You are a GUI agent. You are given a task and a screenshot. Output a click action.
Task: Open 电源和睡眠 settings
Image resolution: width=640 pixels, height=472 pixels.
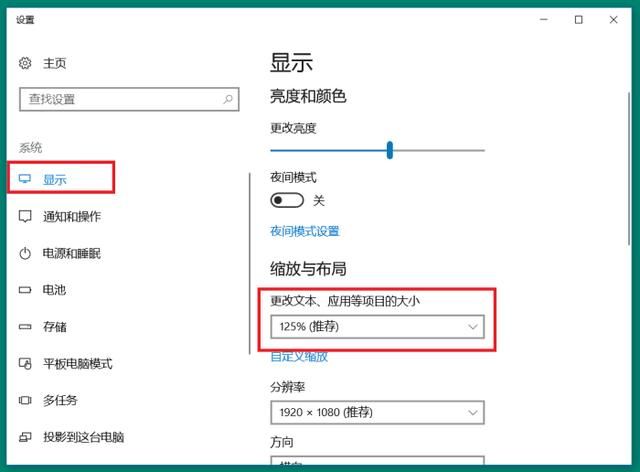tap(72, 253)
